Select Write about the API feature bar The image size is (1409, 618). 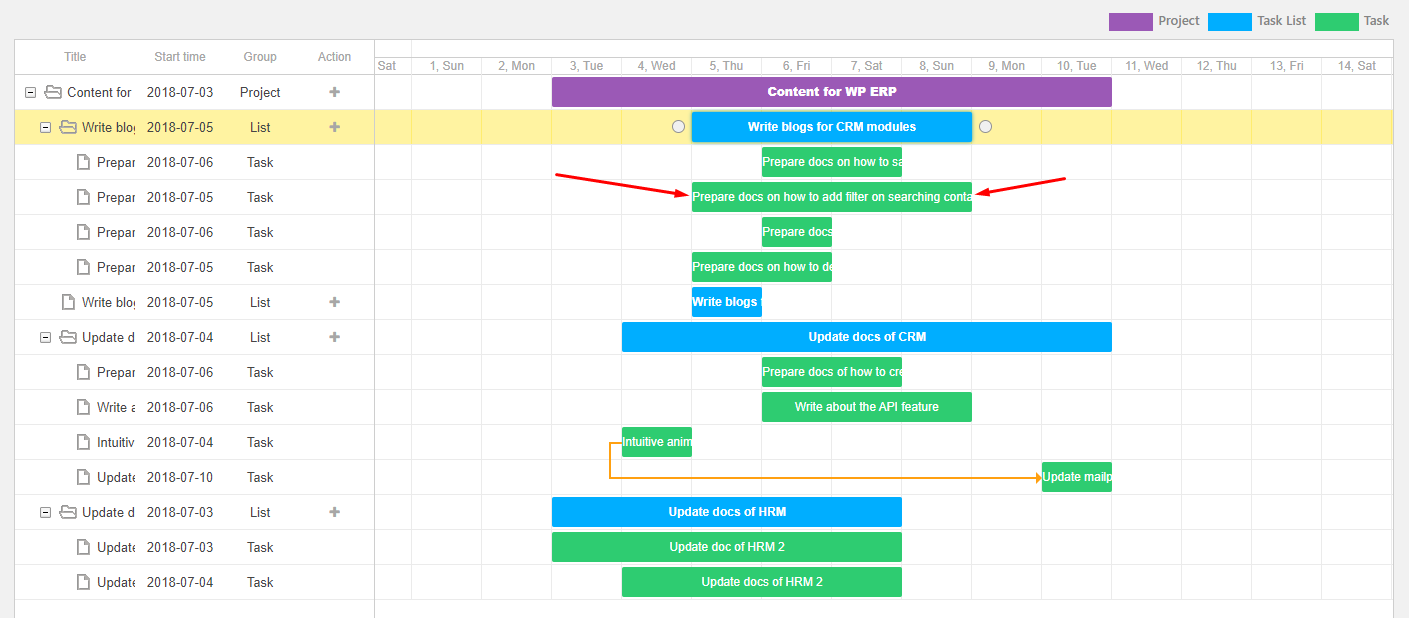tap(867, 407)
